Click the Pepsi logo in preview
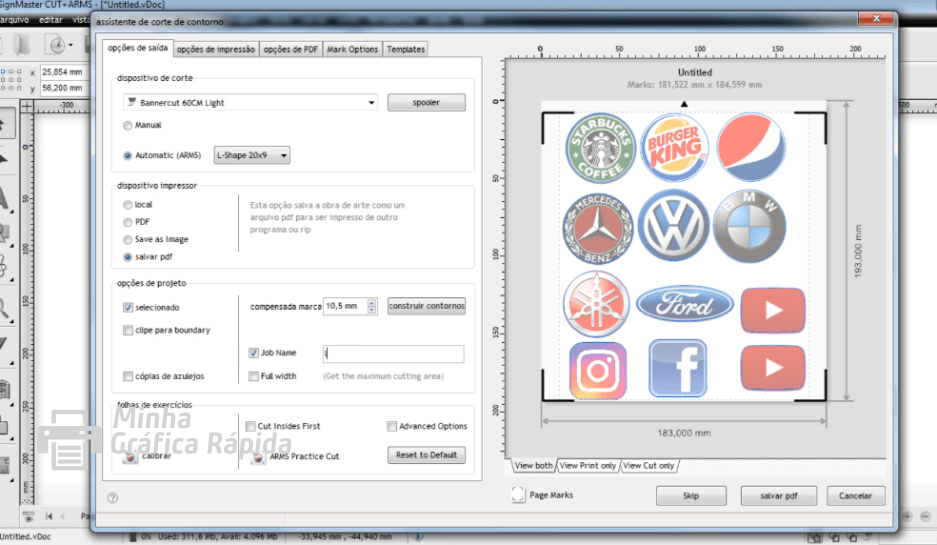937x545 pixels. (x=751, y=147)
